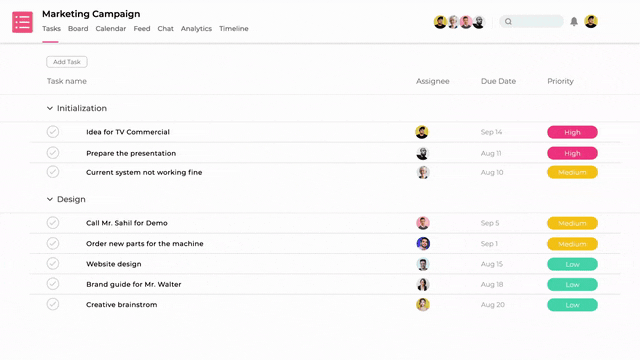The width and height of the screenshot is (640, 360).
Task: Click the pink task list app logo
Action: (22, 22)
